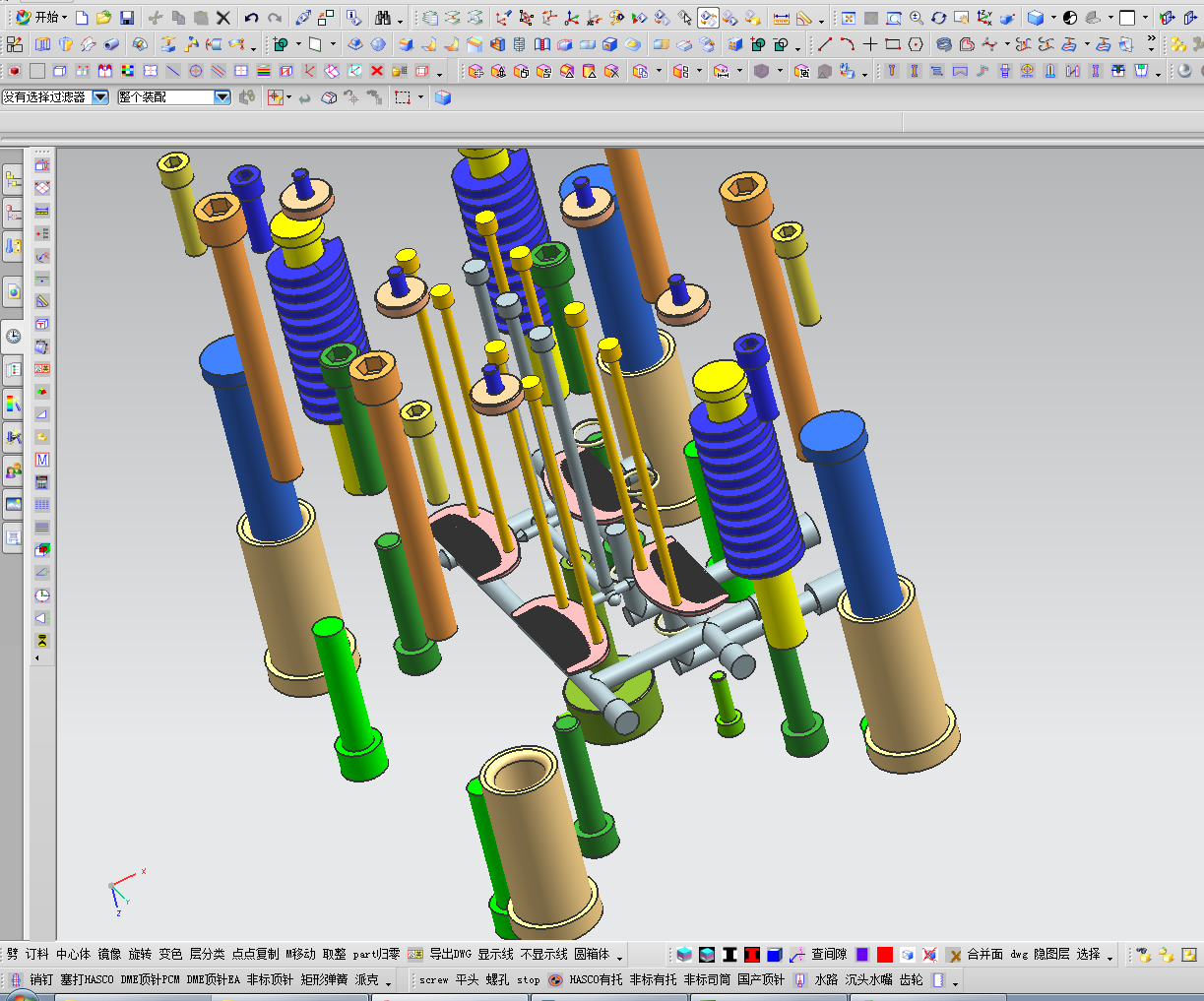Open the shaded rendering style dropdown
This screenshot has height=1001, width=1204.
1053,18
